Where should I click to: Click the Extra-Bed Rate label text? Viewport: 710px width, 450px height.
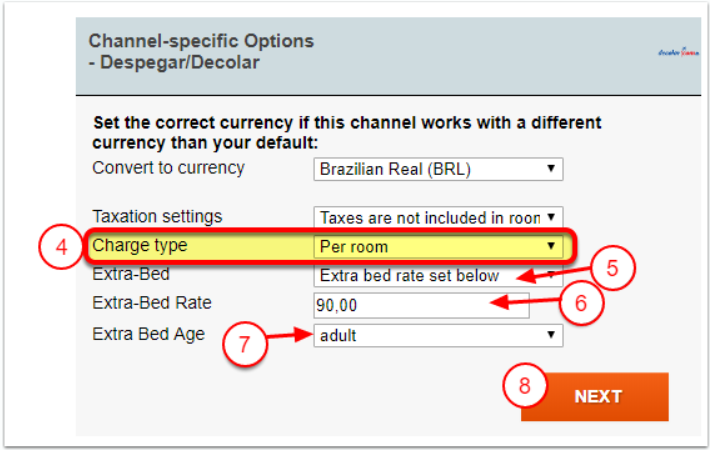152,303
